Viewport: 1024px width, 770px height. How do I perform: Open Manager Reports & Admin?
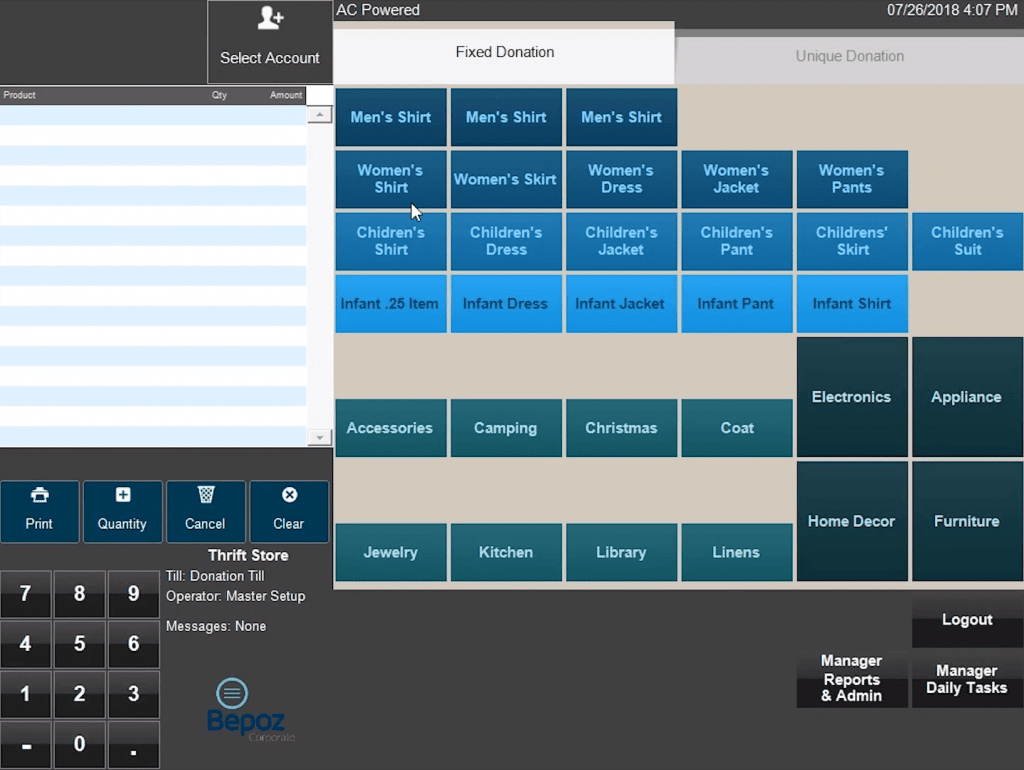click(851, 679)
